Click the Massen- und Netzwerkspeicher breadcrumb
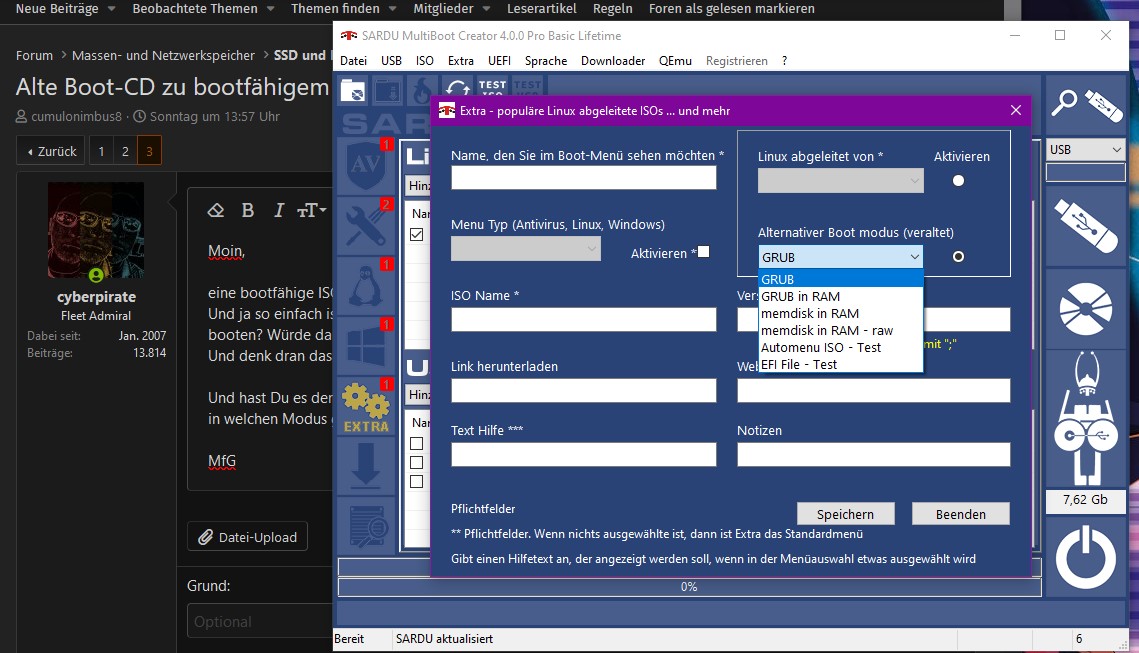Screen dimensions: 1139x653 (x=163, y=55)
